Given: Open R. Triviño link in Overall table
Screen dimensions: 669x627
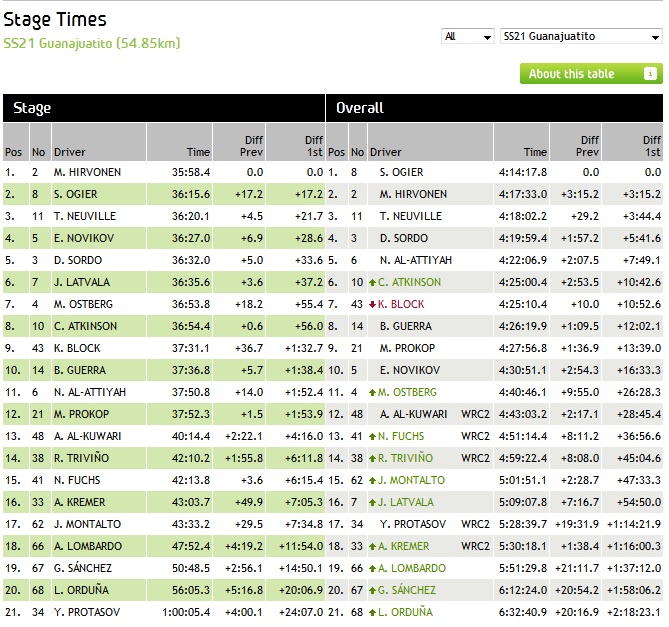Looking at the screenshot, I should pyautogui.click(x=409, y=458).
